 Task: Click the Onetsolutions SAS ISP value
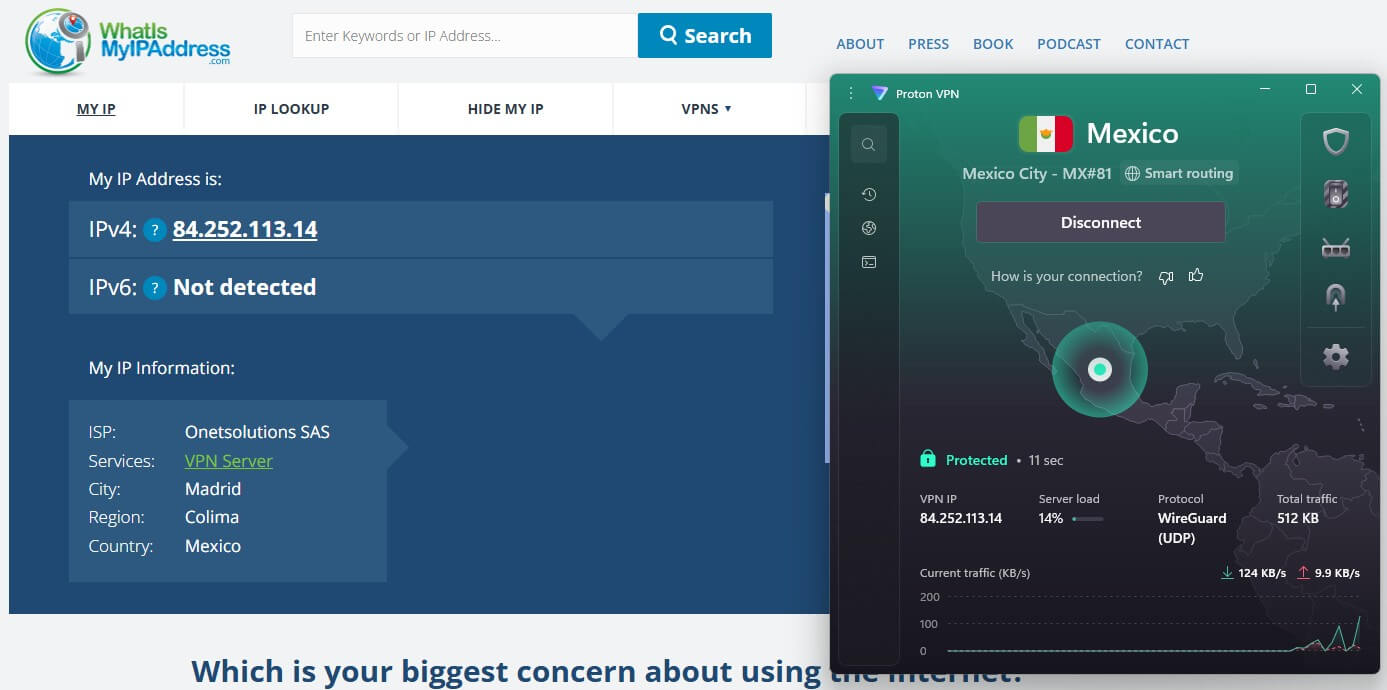(x=257, y=432)
